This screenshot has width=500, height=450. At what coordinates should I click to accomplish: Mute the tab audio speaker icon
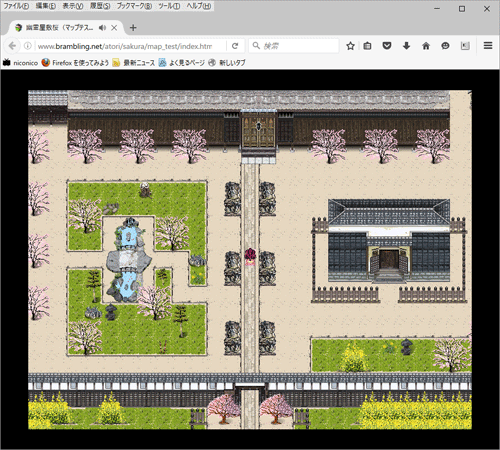pos(102,28)
